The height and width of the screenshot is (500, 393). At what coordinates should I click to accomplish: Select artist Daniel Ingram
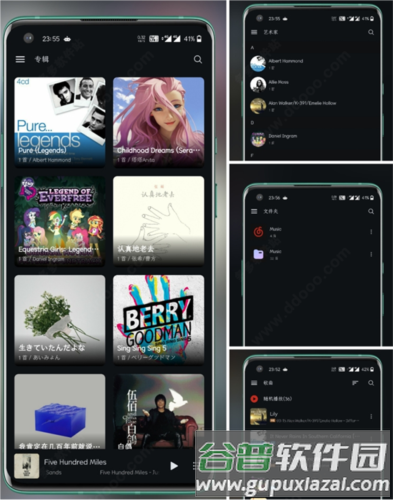tap(313, 139)
